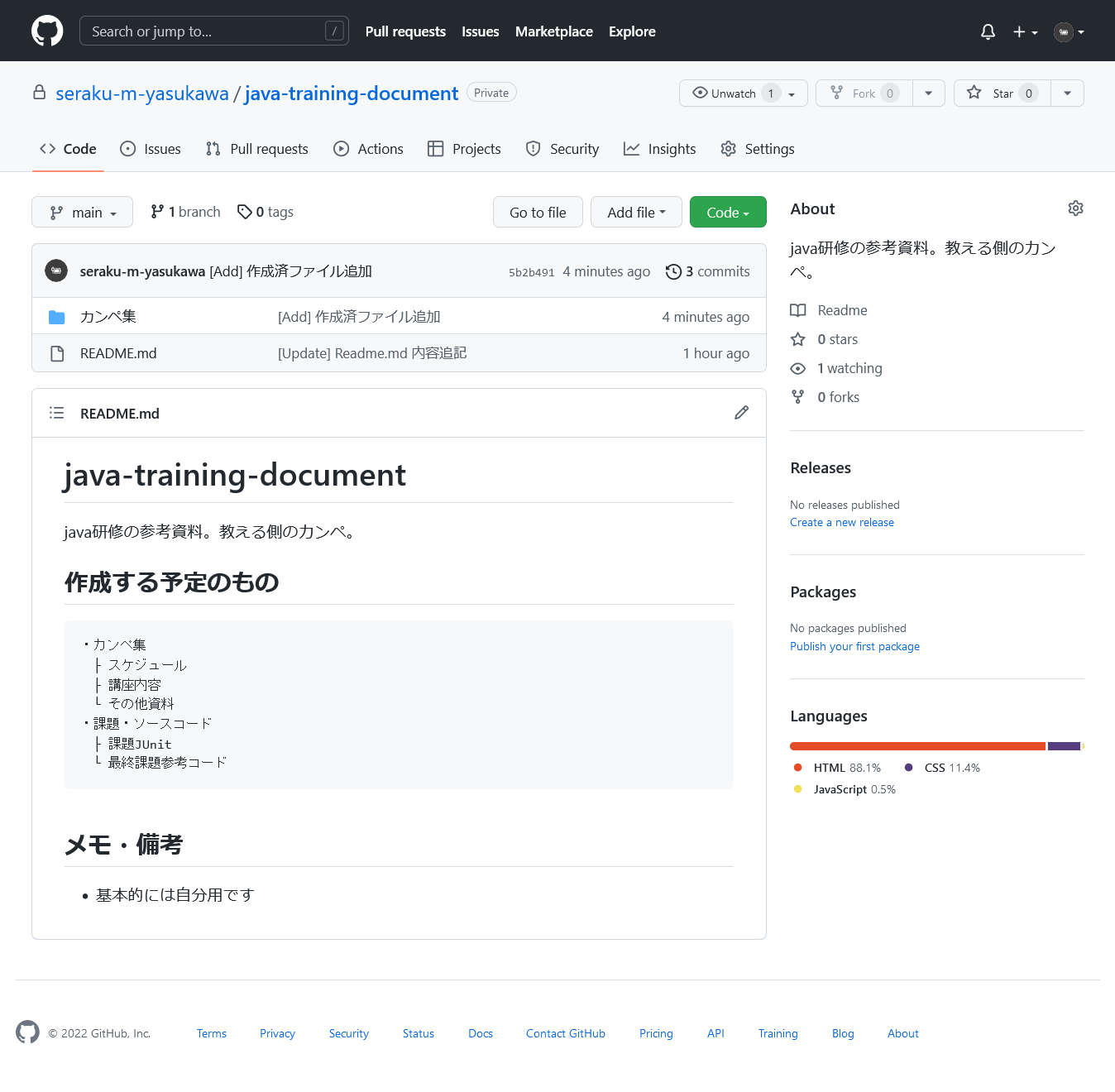The height and width of the screenshot is (1092, 1115).
Task: Open GitHub home via Octocat logo
Action: (x=47, y=31)
